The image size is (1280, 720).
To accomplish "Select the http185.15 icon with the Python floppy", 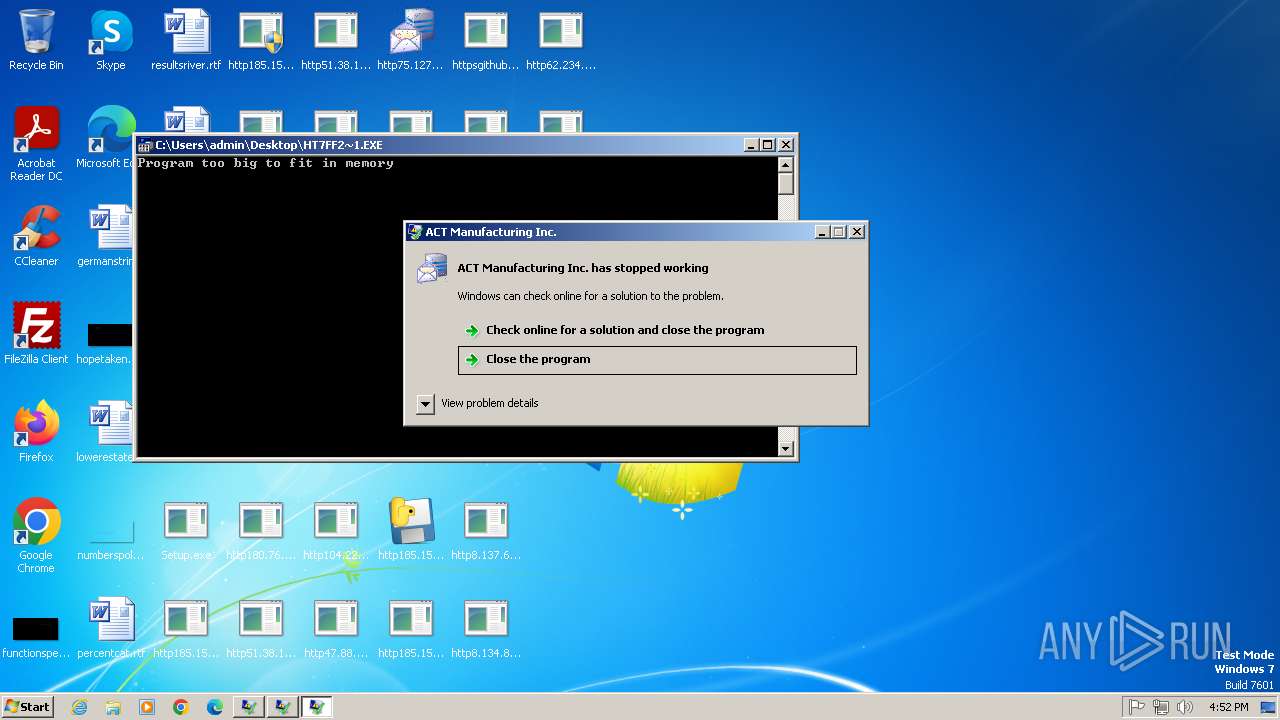I will (x=411, y=530).
